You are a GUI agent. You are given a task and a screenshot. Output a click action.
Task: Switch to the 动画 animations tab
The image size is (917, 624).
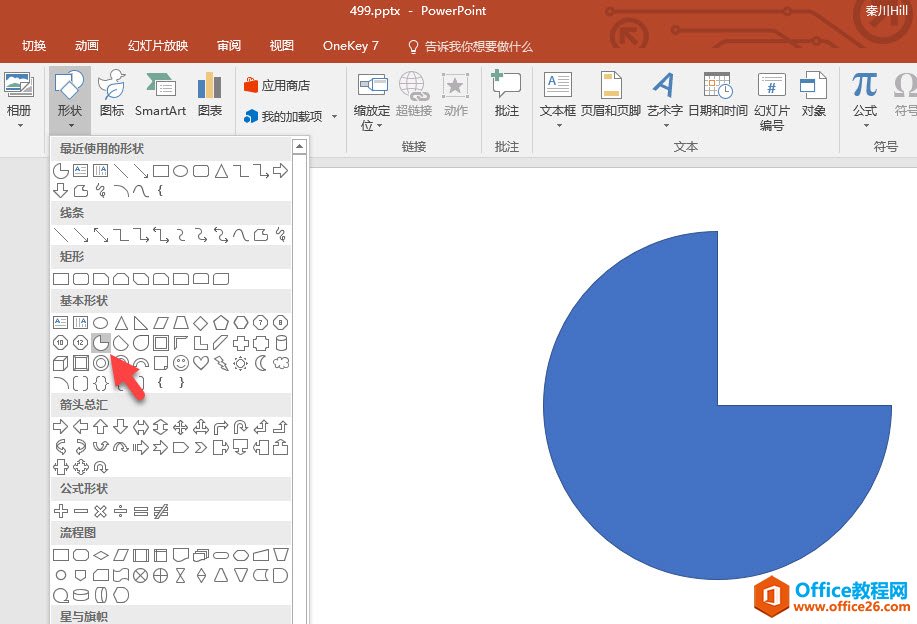[87, 46]
